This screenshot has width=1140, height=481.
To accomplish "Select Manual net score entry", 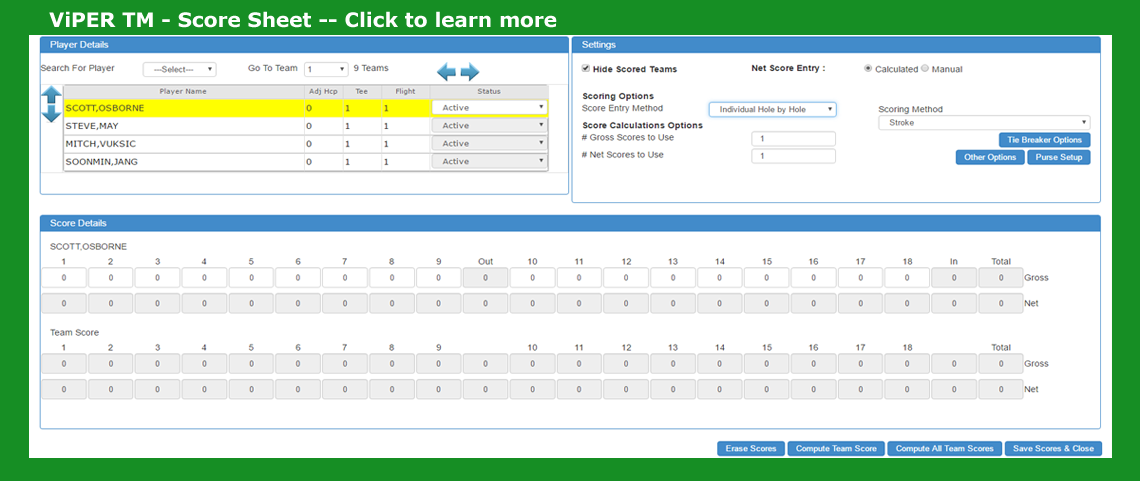I will click(925, 68).
